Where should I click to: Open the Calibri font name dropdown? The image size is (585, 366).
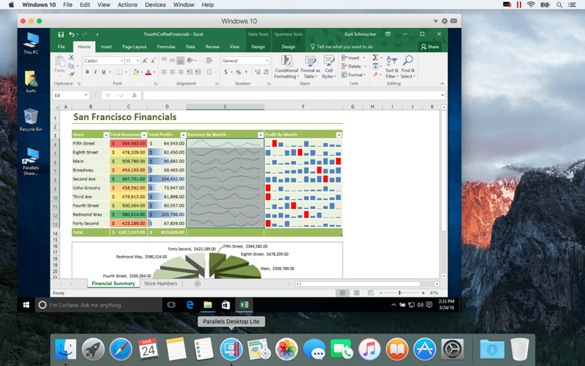point(122,60)
